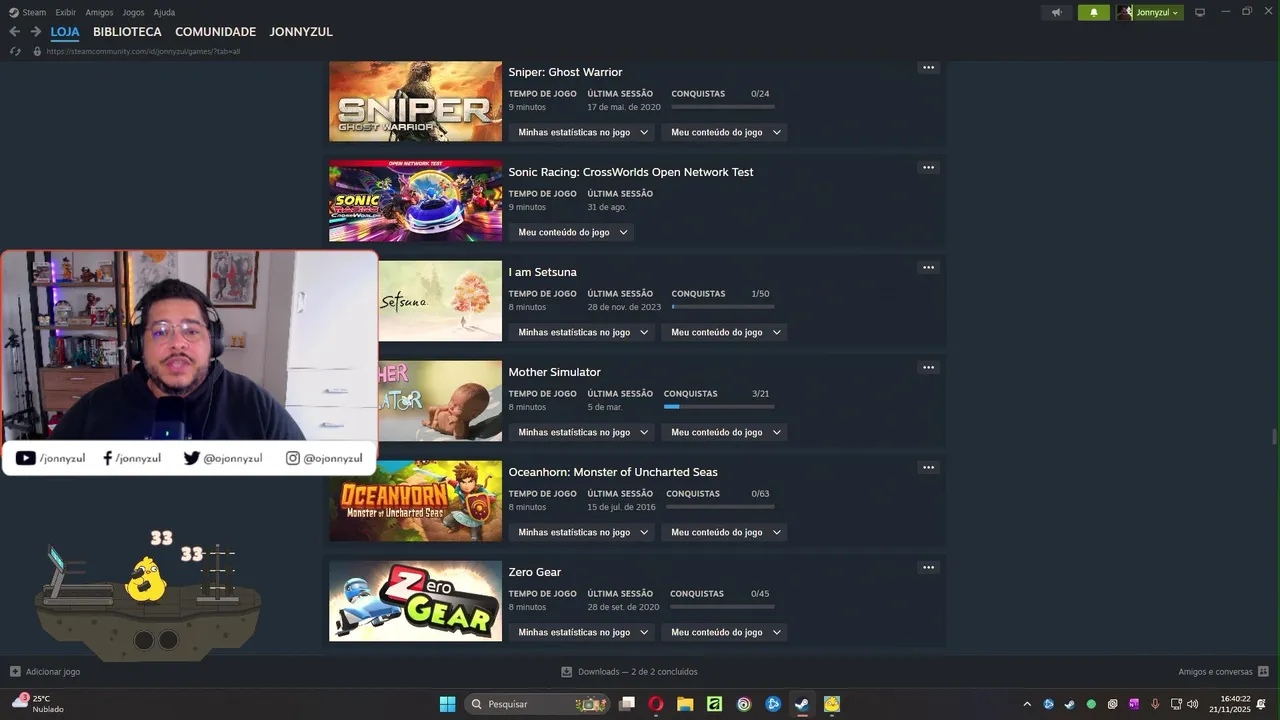The height and width of the screenshot is (720, 1280).
Task: Expand Mother Simulator game statistics dropdown
Action: click(x=584, y=432)
